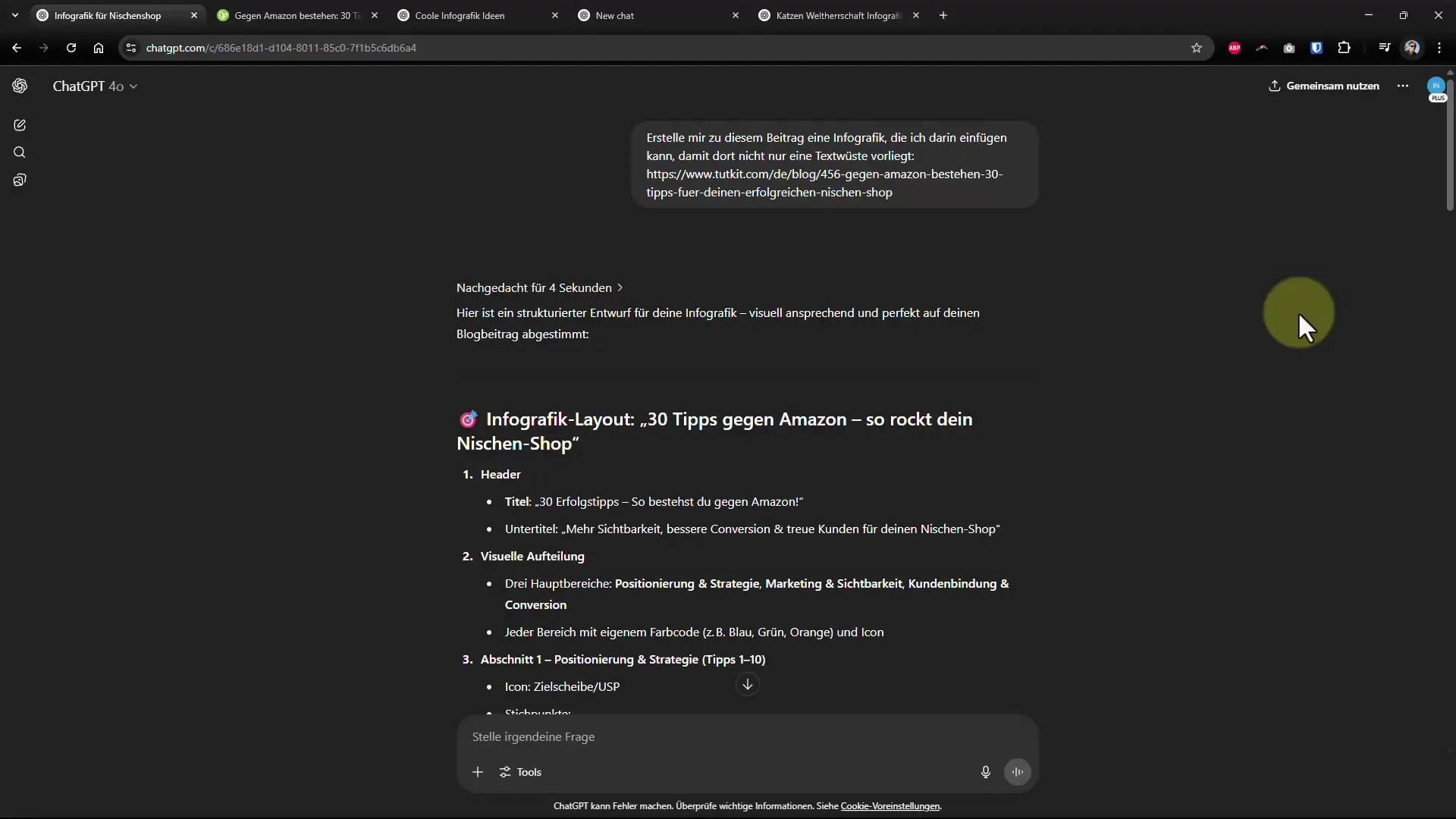Viewport: 1456px width, 819px height.
Task: Reload the page with the refresh icon
Action: coord(71,48)
